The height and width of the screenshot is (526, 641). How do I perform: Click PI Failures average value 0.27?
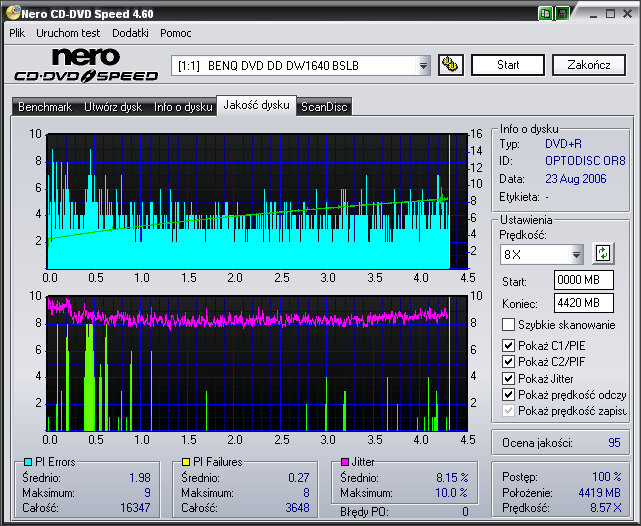tap(298, 477)
